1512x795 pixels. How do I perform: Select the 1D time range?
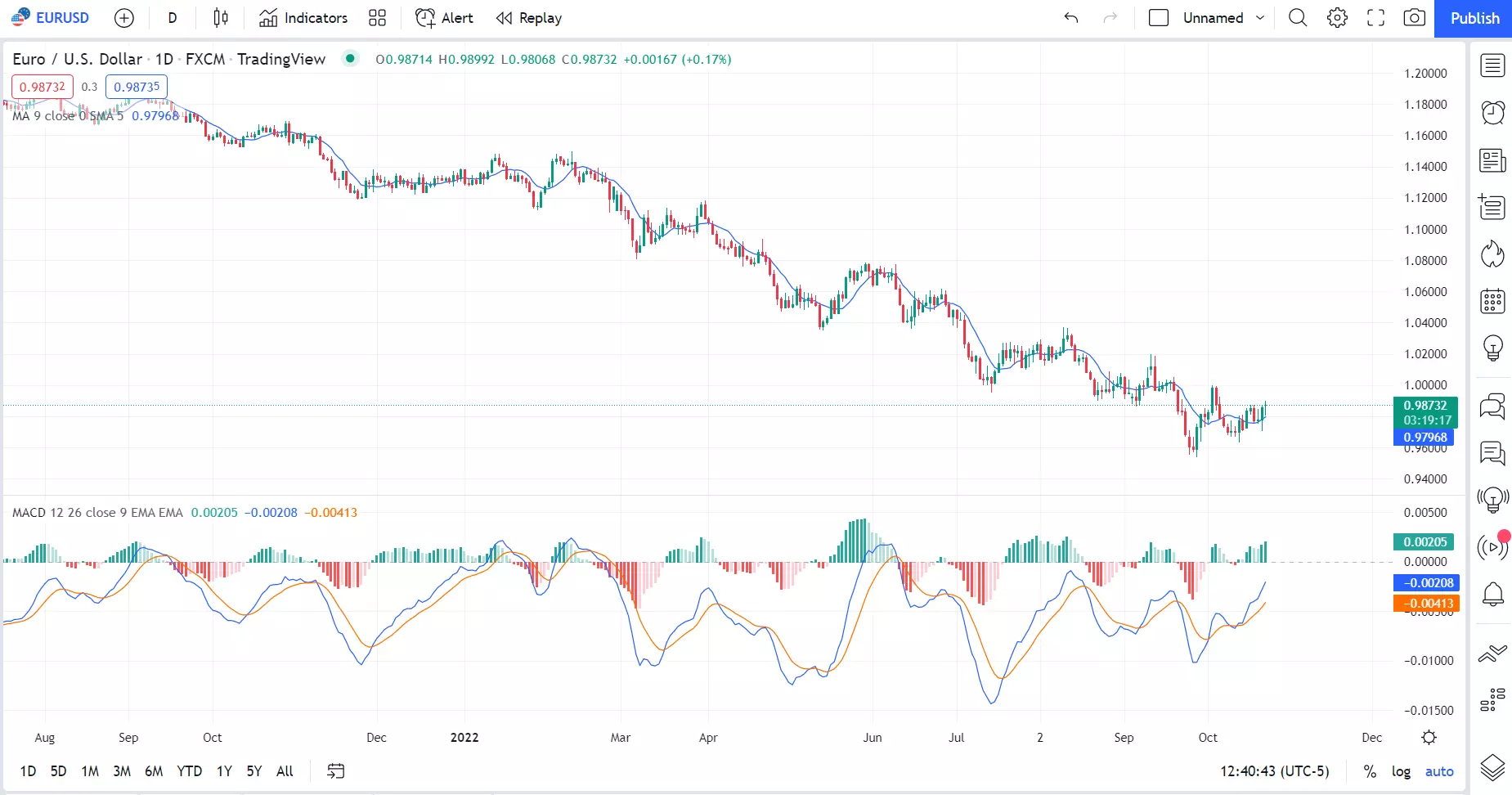[x=28, y=771]
